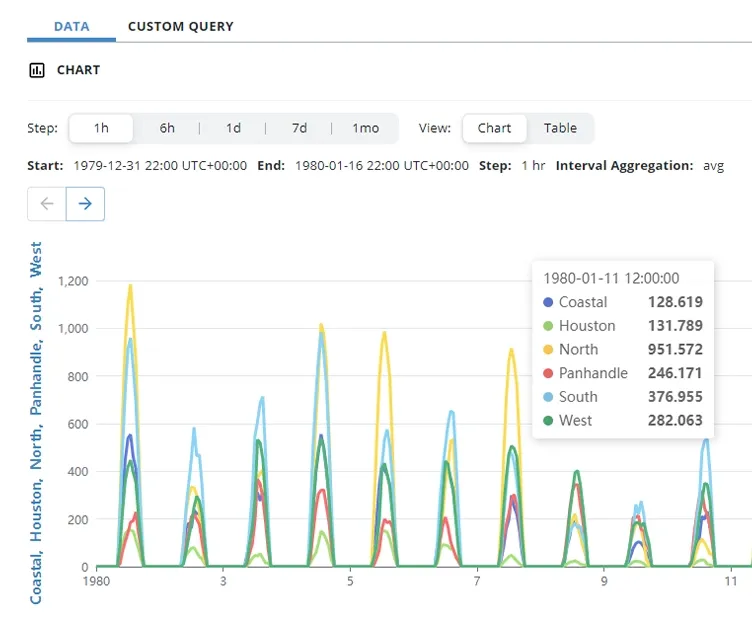Click the end time 1980-01-16 22:00 UTC+00:00
The image size is (752, 624).
382,165
